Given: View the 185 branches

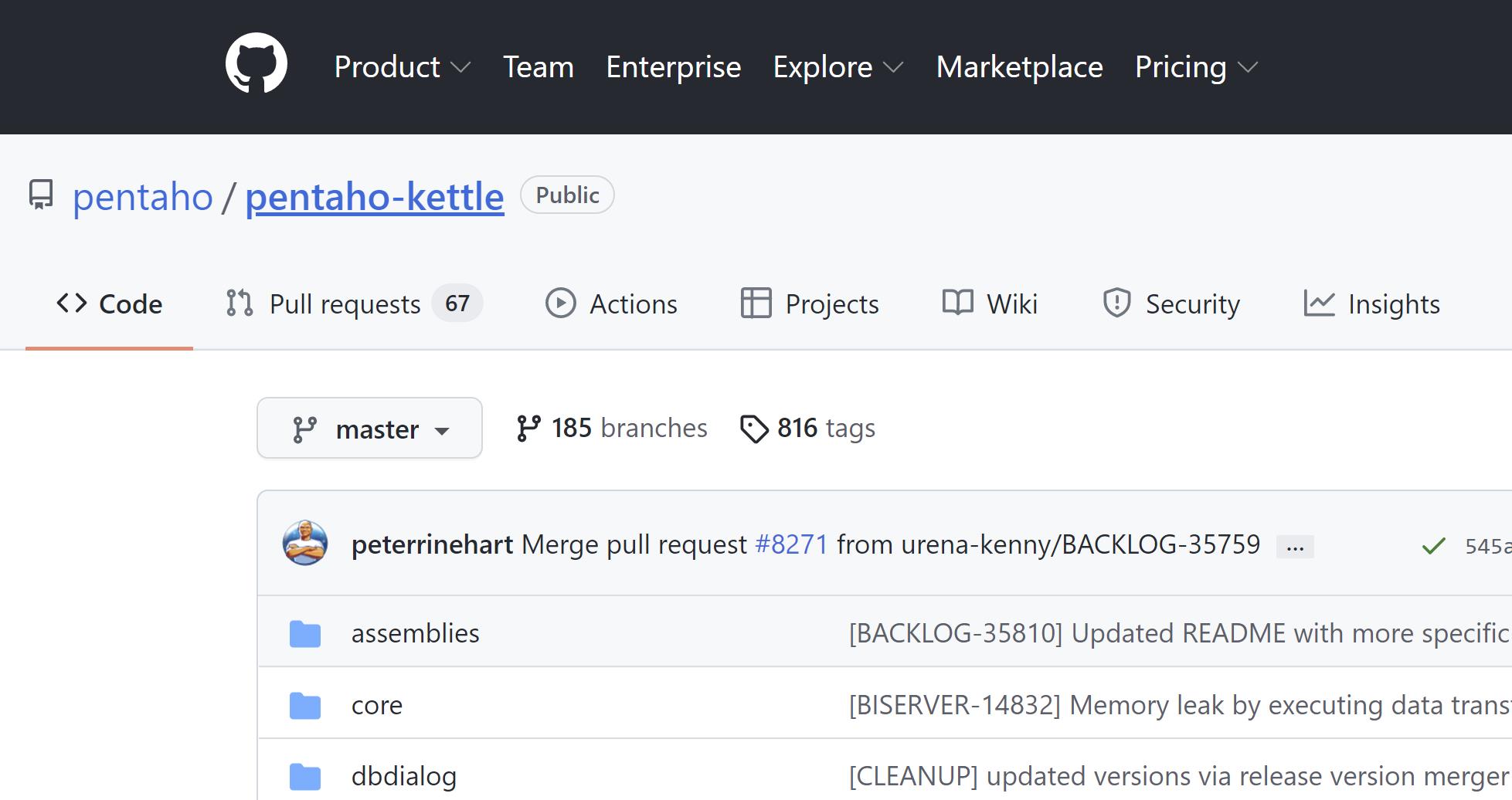Looking at the screenshot, I should [611, 429].
